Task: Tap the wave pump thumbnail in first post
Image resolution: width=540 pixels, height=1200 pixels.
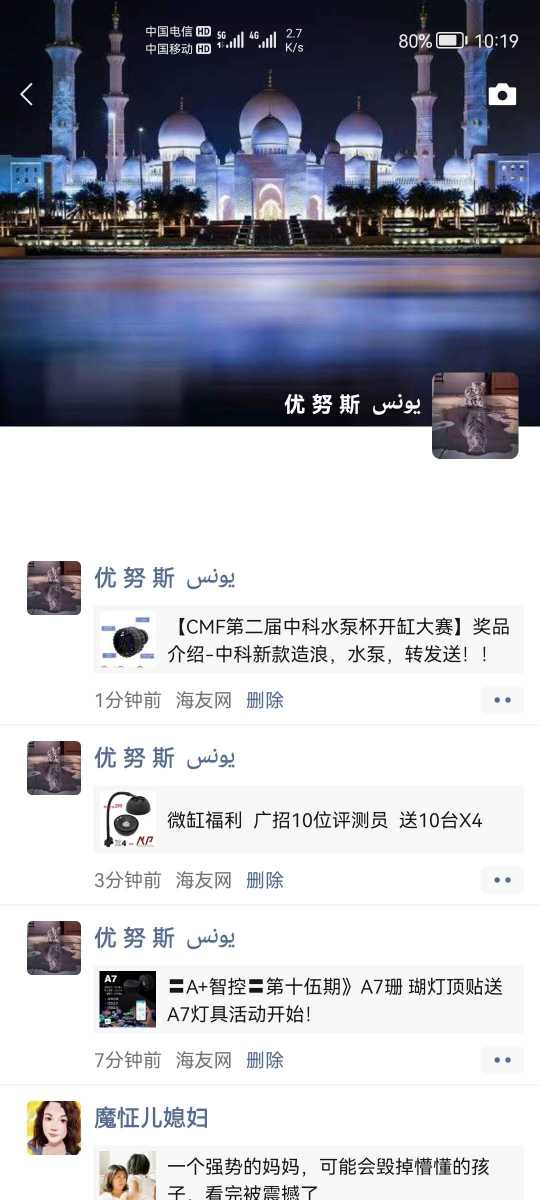Action: (128, 640)
